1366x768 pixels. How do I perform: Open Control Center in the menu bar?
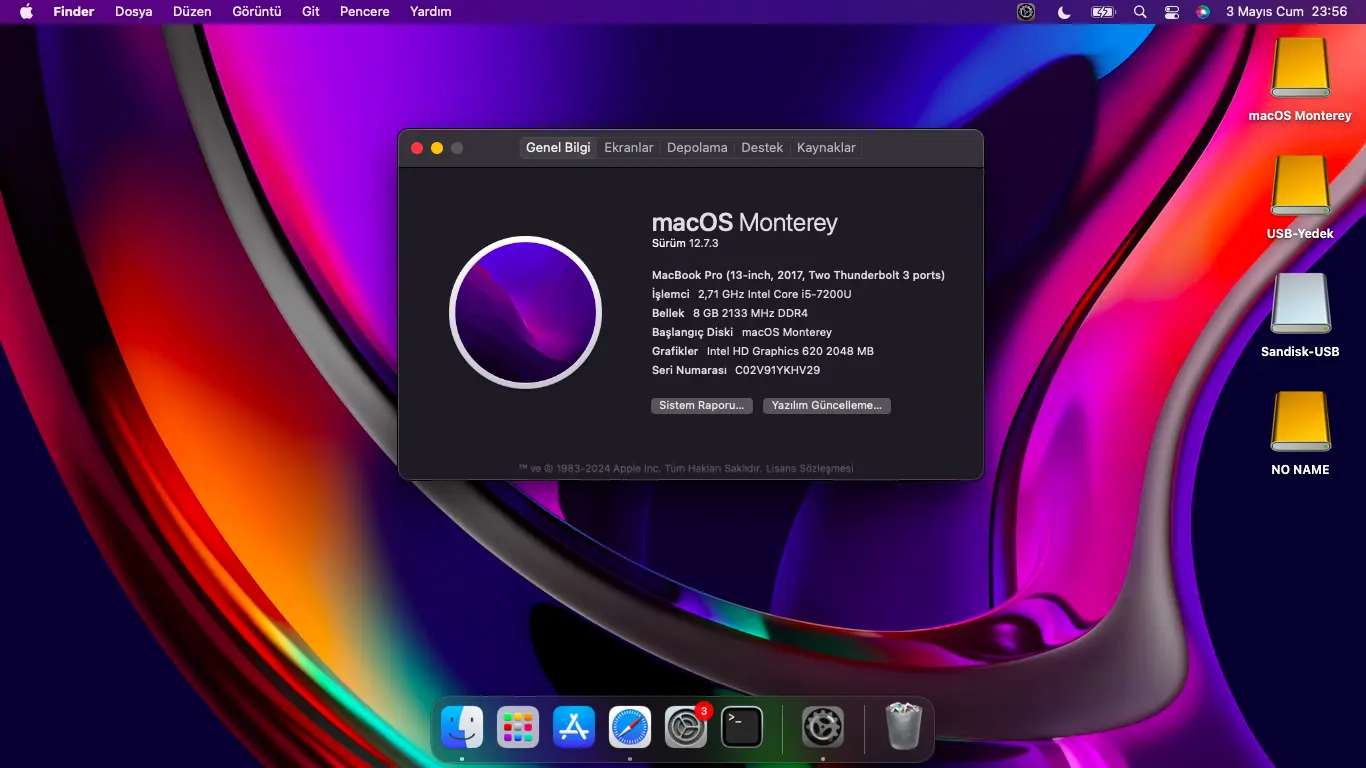[1172, 12]
